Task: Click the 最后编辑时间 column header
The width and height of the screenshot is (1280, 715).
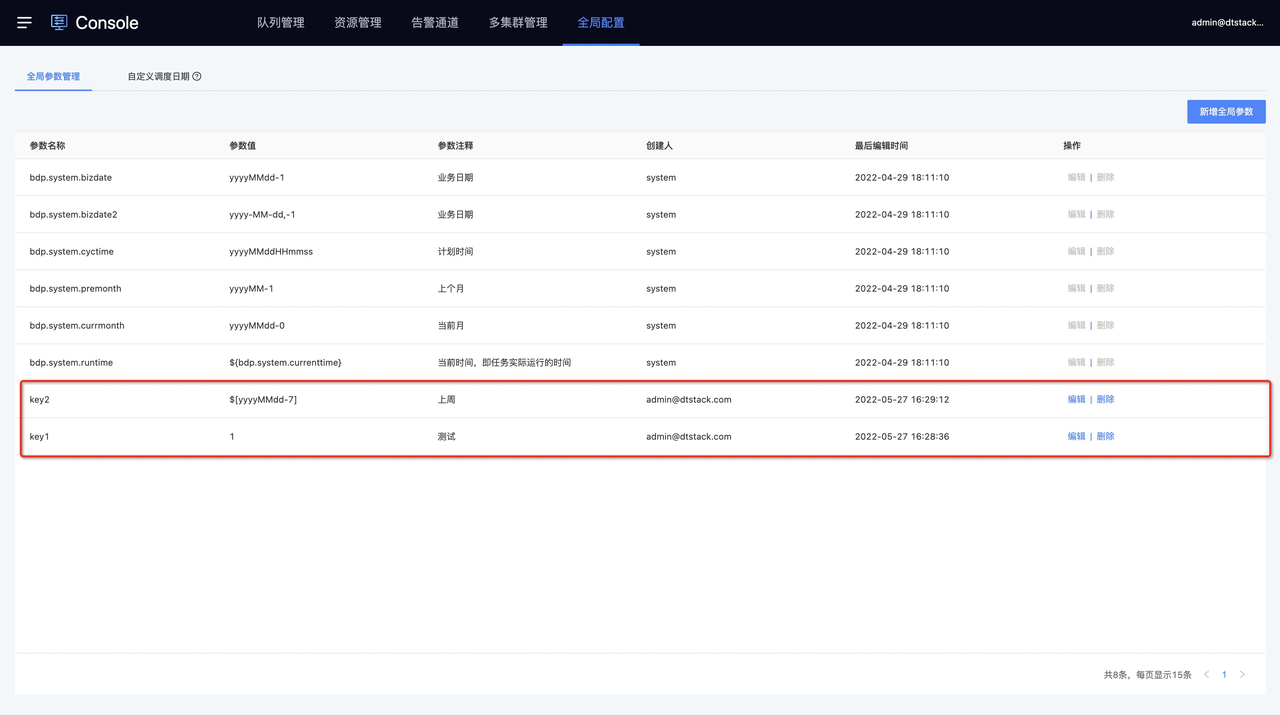Action: coord(881,146)
